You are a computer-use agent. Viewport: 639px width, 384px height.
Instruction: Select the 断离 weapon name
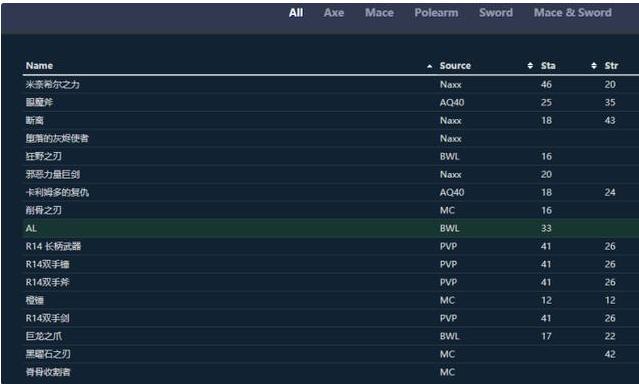pos(34,120)
